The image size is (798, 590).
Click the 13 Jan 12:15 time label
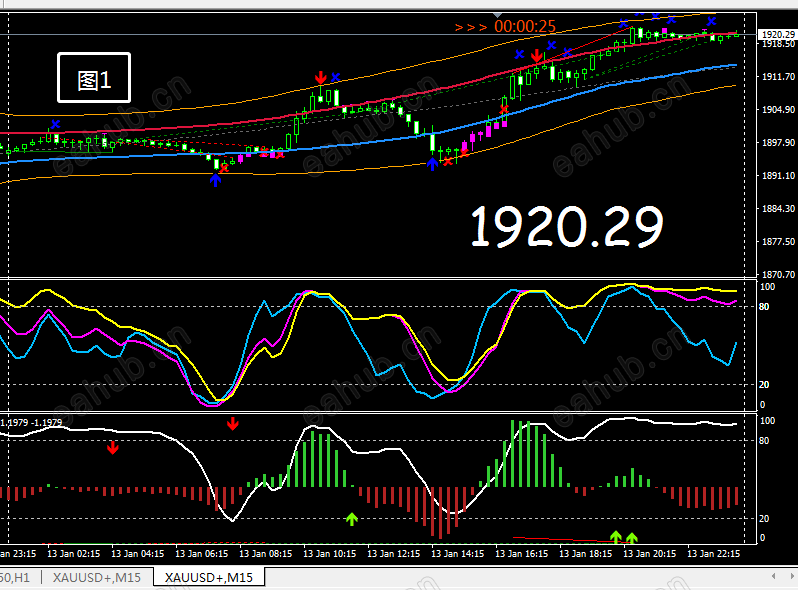pyautogui.click(x=393, y=553)
